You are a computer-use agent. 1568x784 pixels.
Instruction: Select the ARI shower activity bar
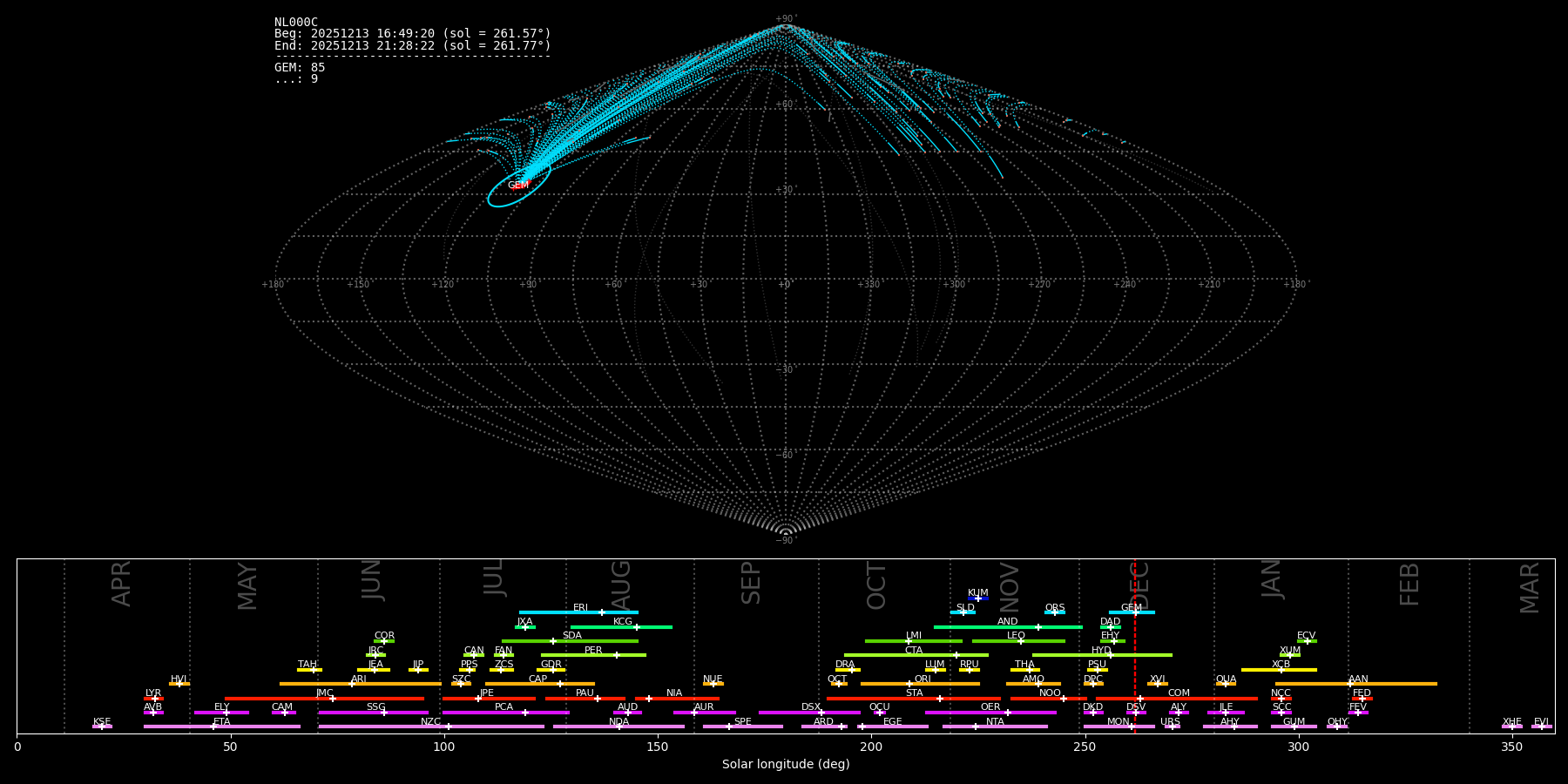click(361, 684)
